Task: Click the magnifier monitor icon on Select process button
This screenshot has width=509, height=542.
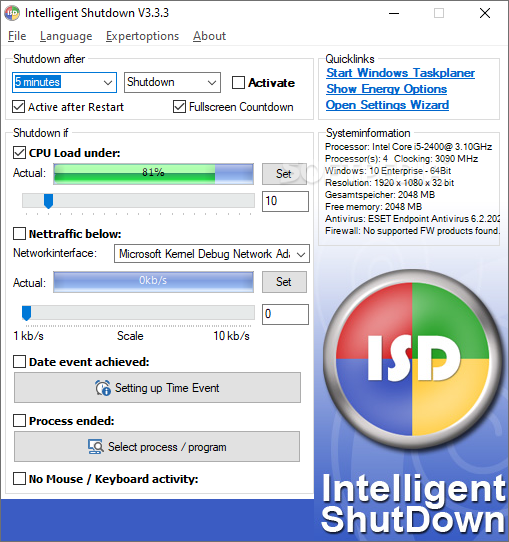Action: coord(96,447)
